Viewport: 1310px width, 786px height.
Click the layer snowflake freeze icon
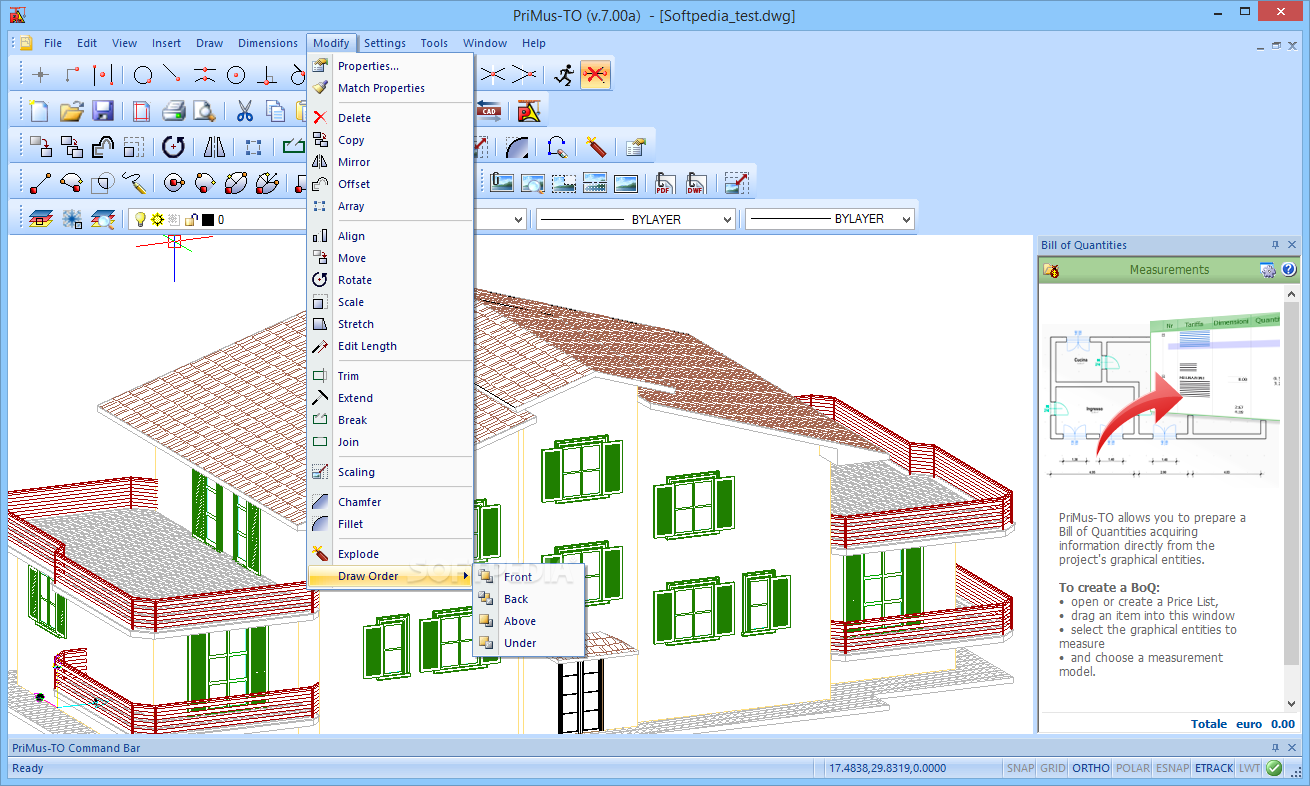(x=72, y=219)
